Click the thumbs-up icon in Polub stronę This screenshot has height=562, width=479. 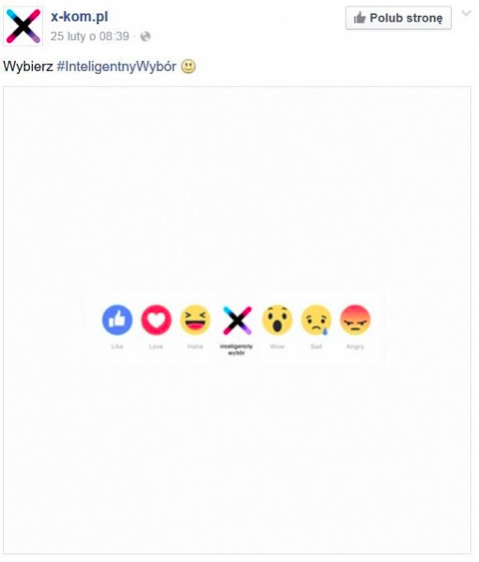360,18
